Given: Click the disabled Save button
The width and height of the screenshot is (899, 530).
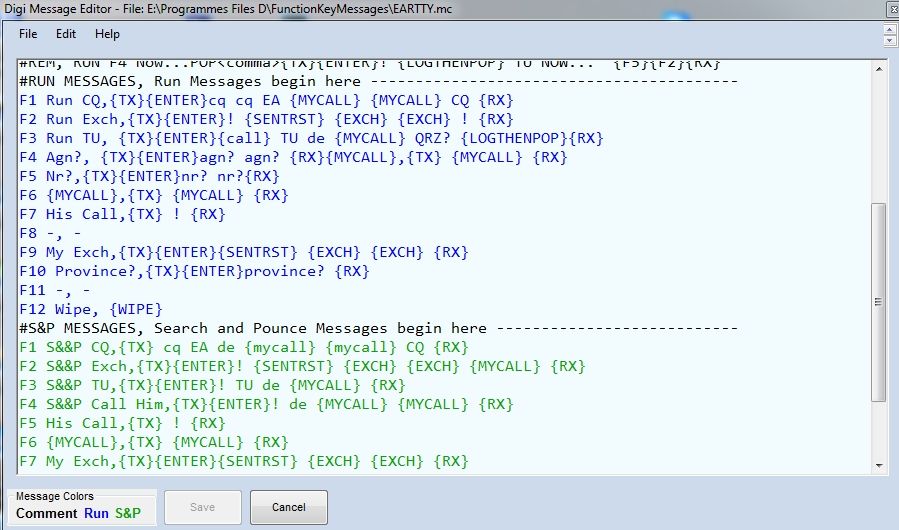Looking at the screenshot, I should pos(202,507).
